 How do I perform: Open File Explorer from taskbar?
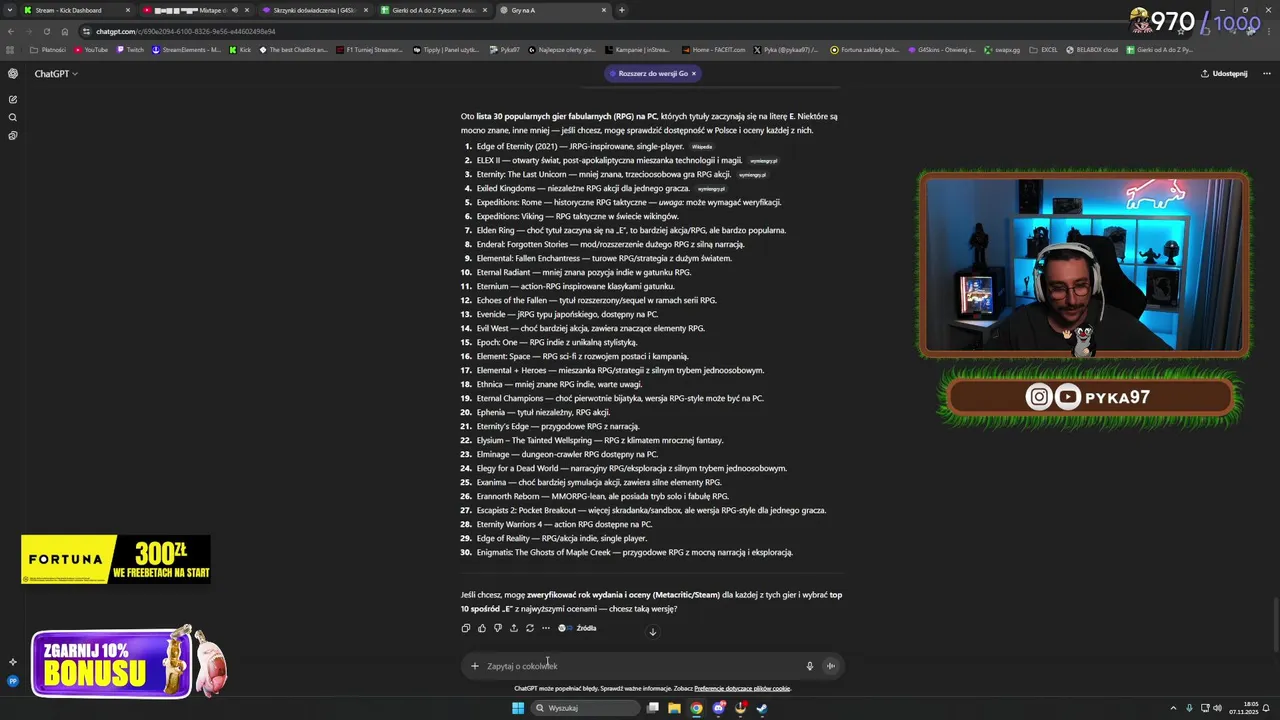(674, 708)
